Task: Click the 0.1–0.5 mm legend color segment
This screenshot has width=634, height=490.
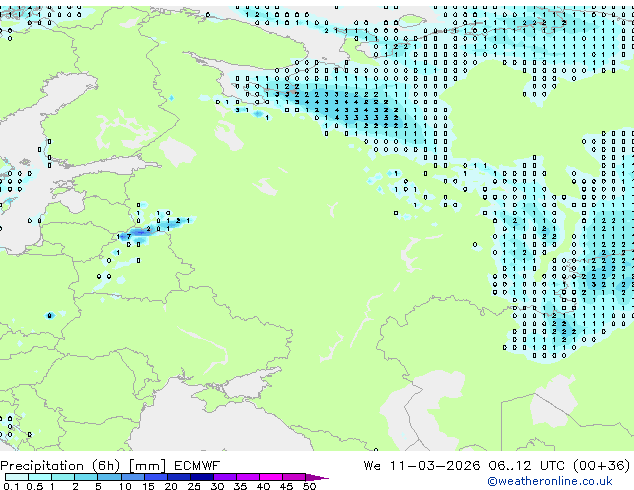Action: pyautogui.click(x=17, y=477)
